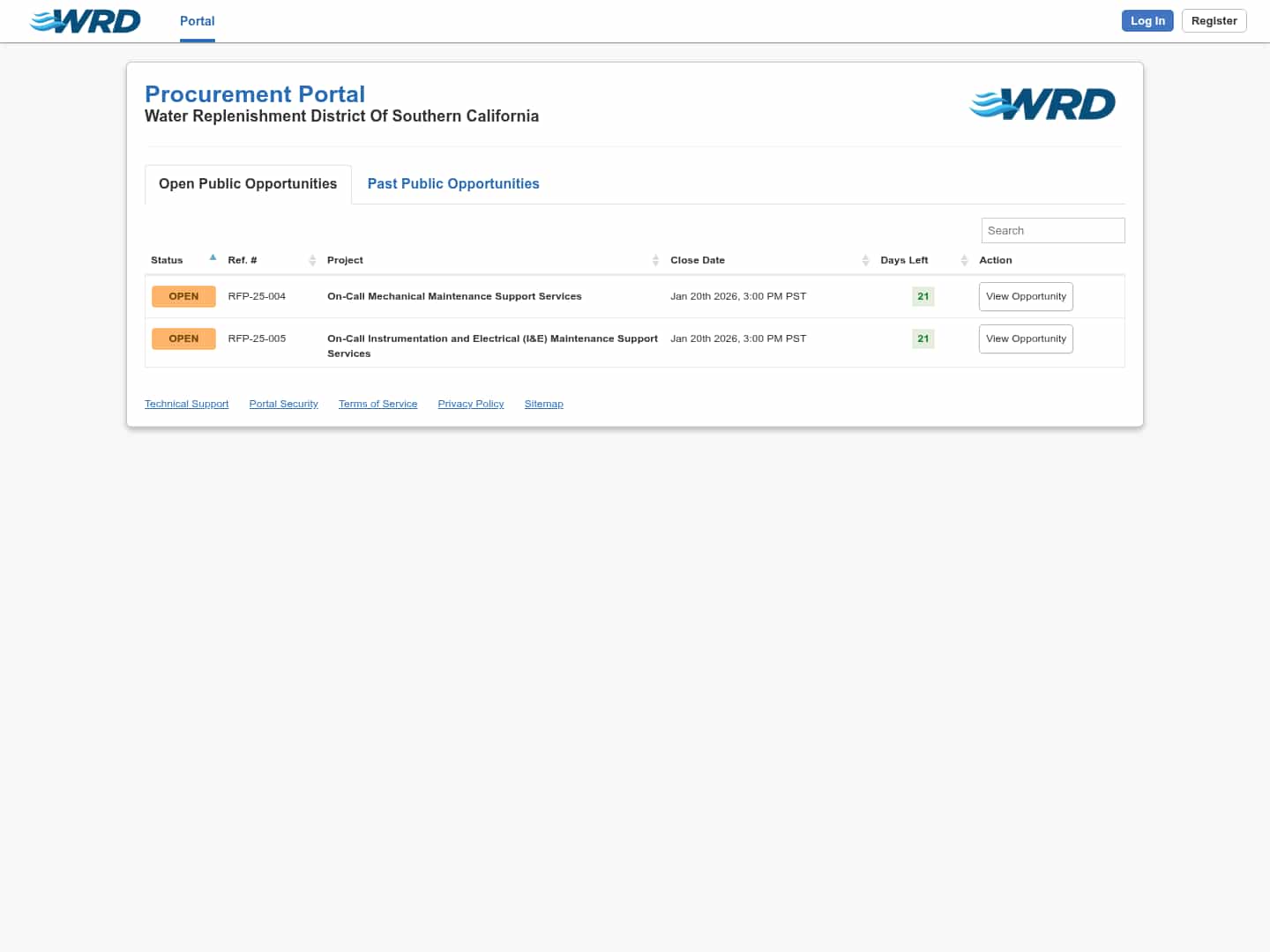Screen dimensions: 1270x952
Task: Click days left badge for RFP-25-004
Action: (x=923, y=297)
